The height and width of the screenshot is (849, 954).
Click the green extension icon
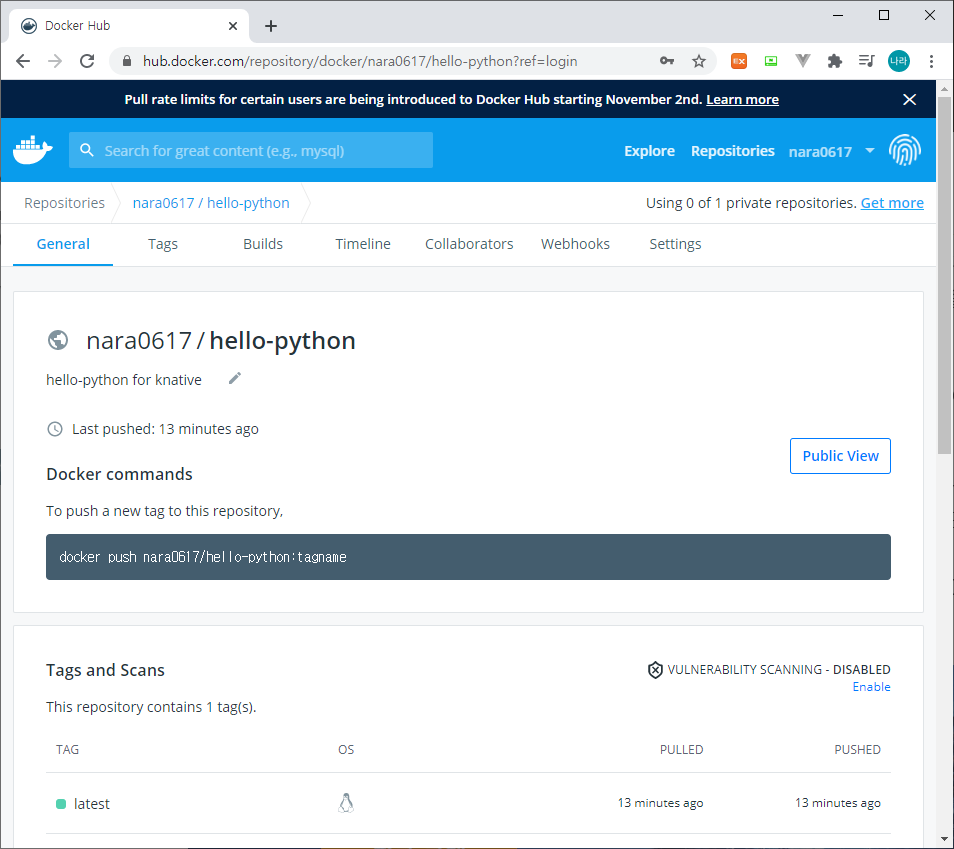(x=771, y=61)
